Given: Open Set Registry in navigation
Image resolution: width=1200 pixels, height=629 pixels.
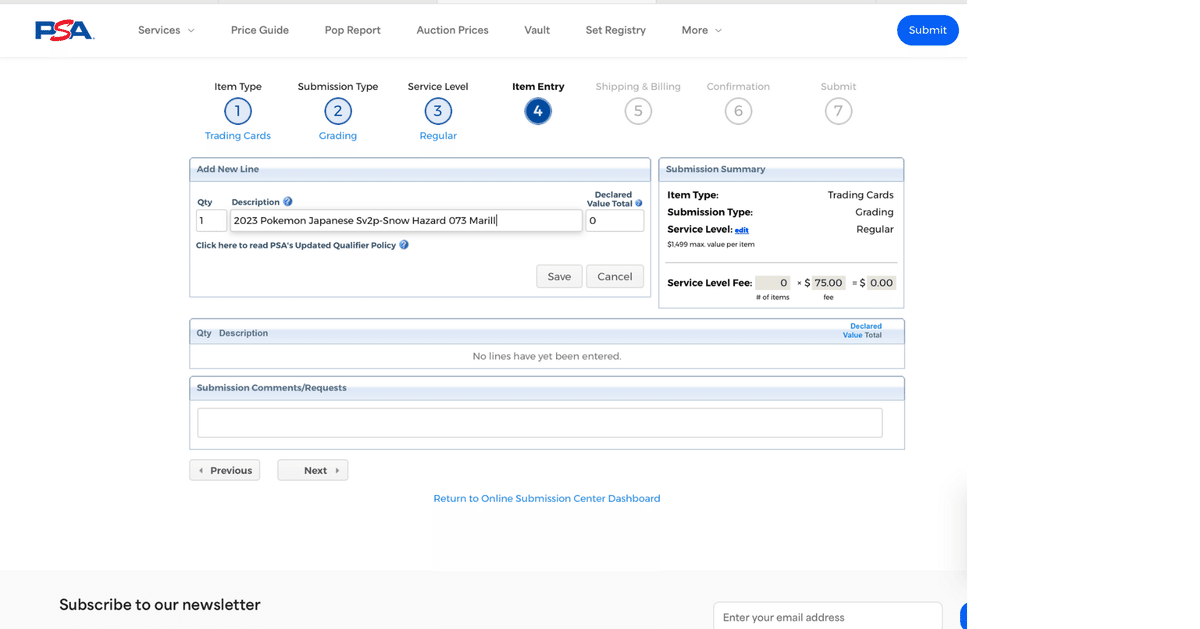Looking at the screenshot, I should [x=616, y=30].
